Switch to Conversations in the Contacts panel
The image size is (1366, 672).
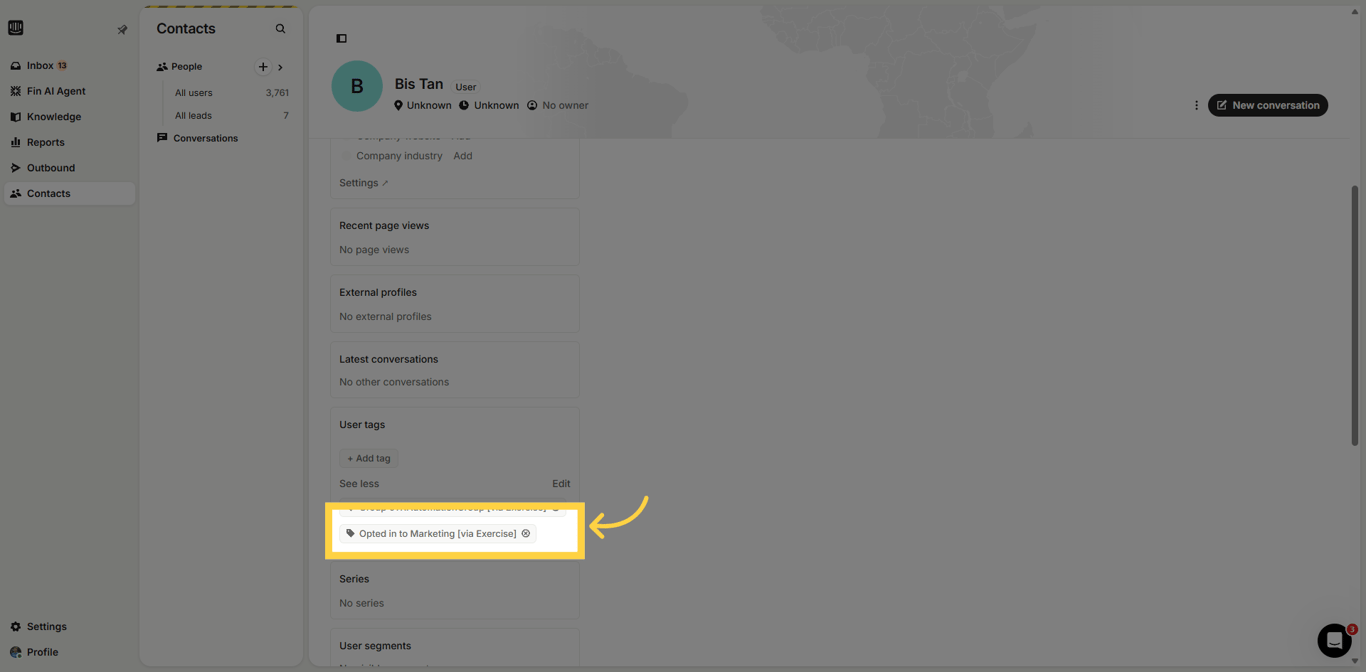(x=204, y=138)
